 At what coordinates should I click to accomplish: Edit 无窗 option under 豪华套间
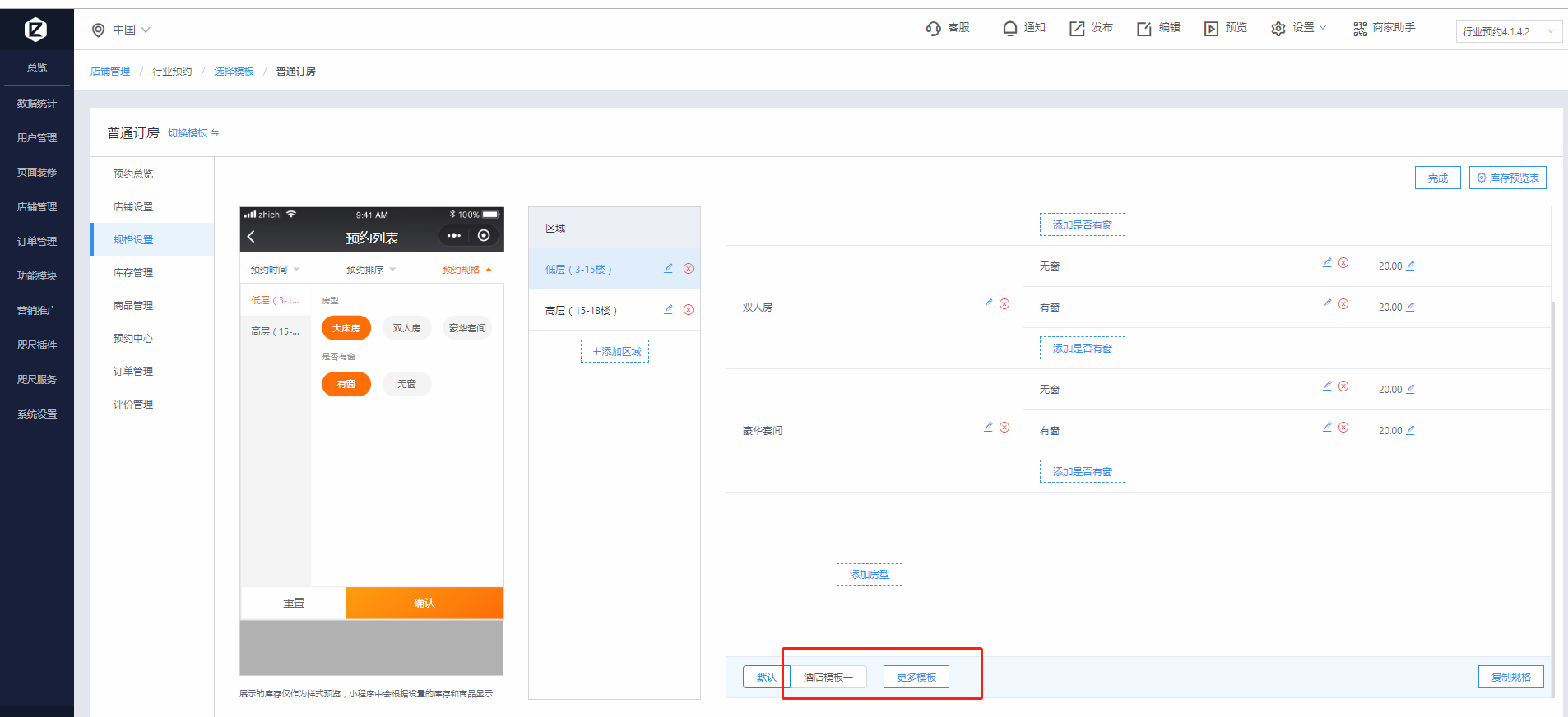(x=1327, y=386)
